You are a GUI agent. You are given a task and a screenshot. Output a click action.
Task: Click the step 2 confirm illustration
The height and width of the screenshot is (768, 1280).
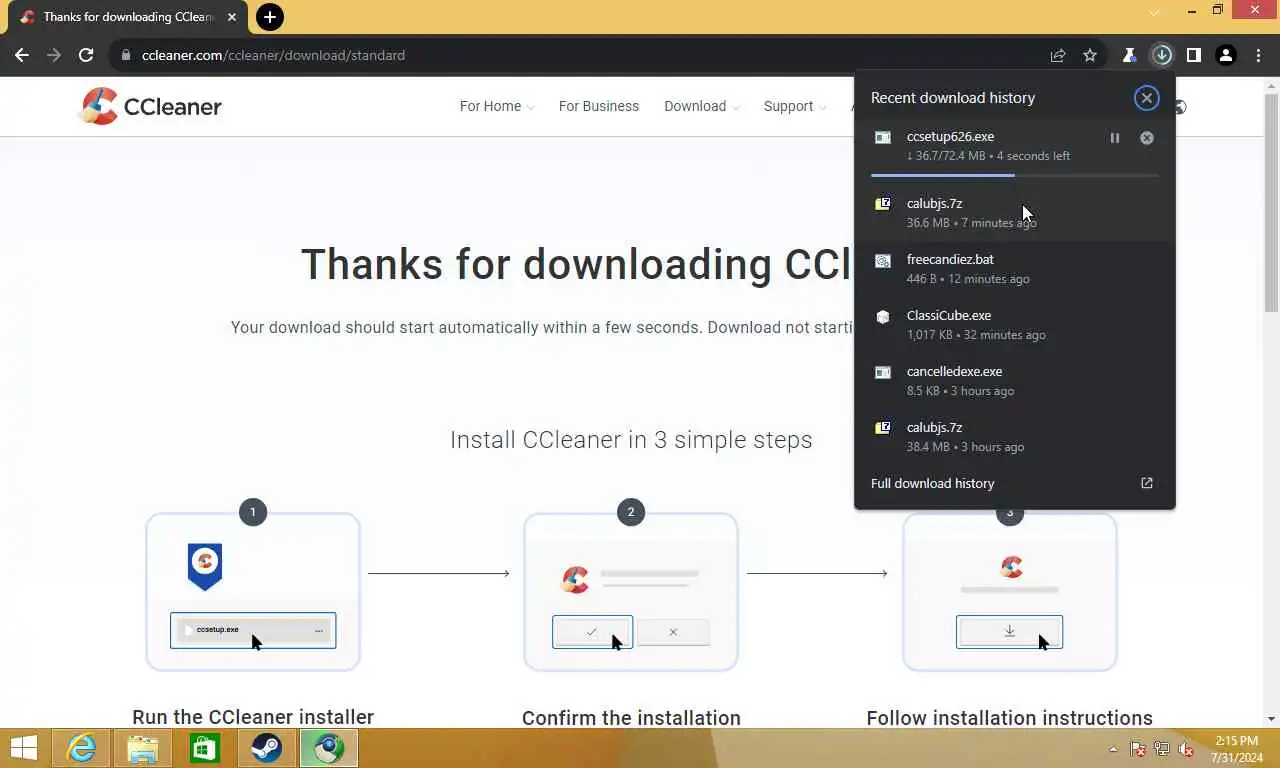coord(631,591)
